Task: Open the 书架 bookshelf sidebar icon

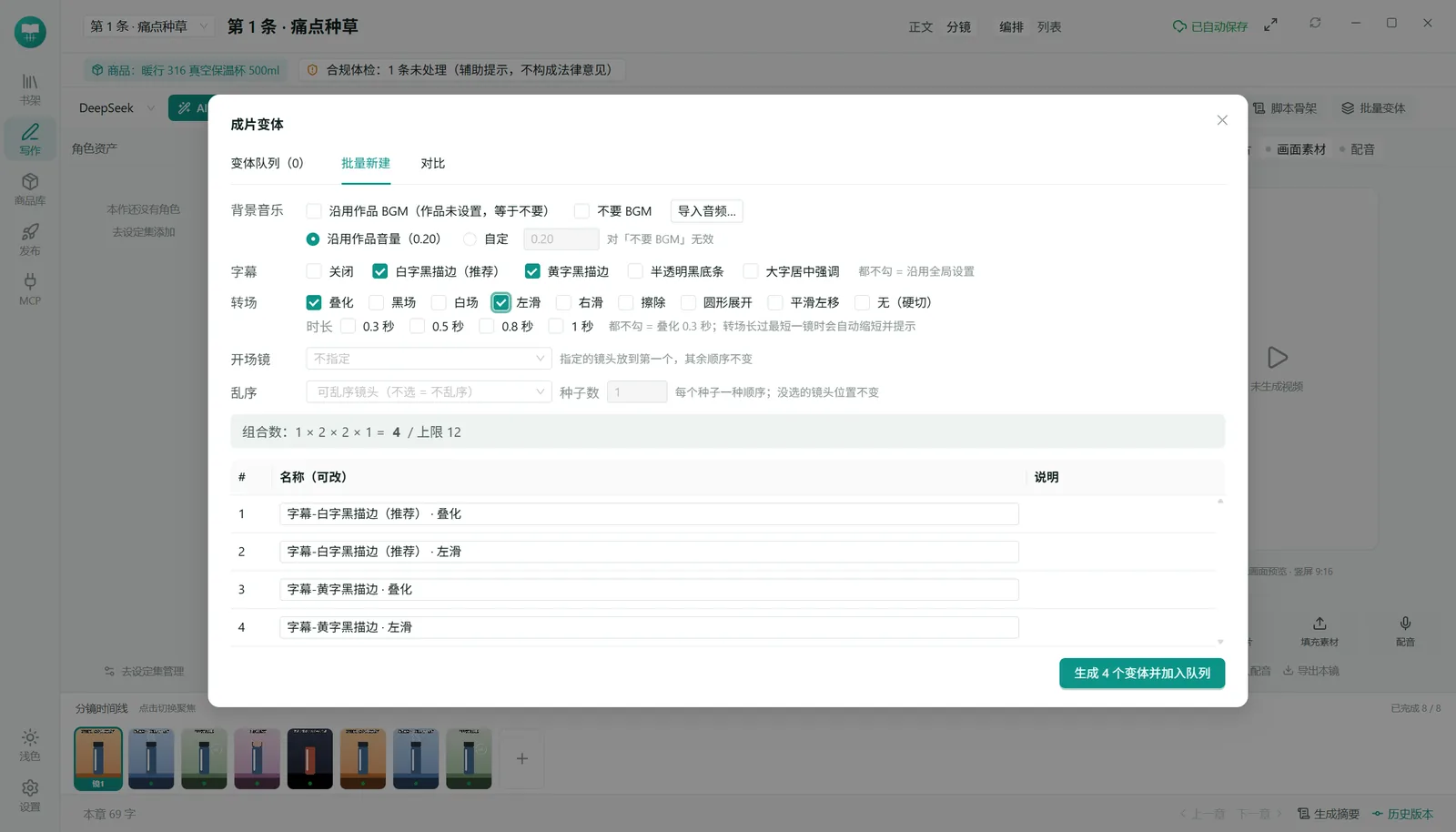Action: coord(30,89)
